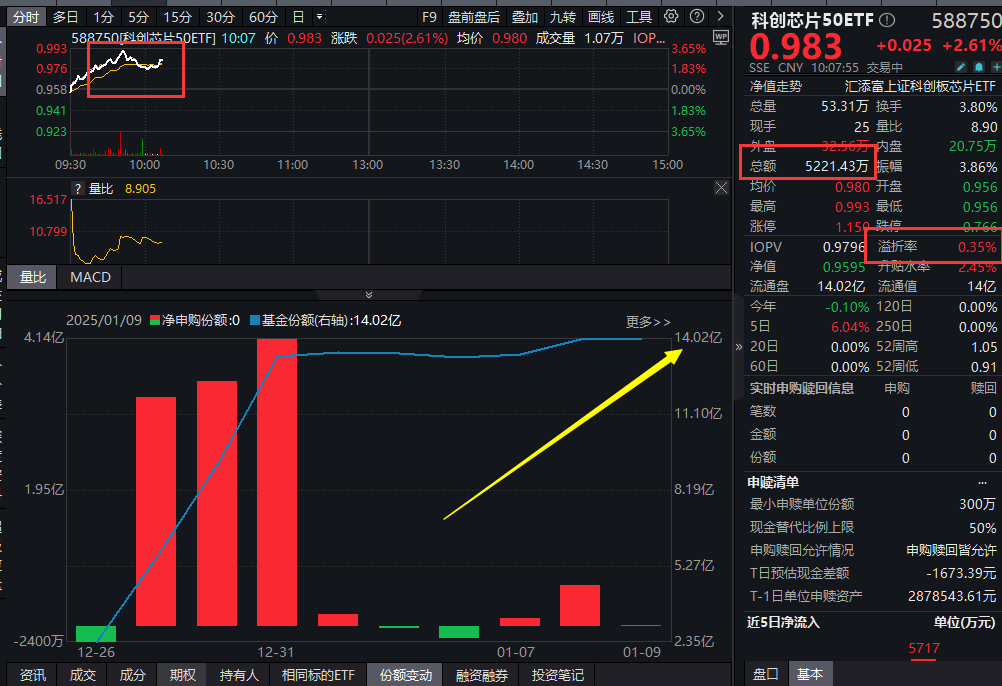Screen dimensions: 1002x686
Task: Click the plus add-to-watchlist icon
Action: pos(996,66)
